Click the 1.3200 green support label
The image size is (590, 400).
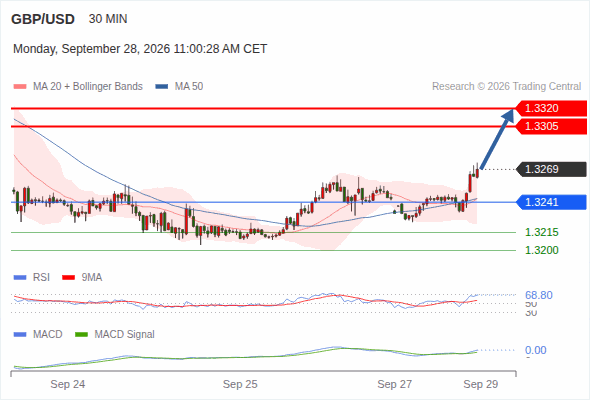tap(541, 250)
